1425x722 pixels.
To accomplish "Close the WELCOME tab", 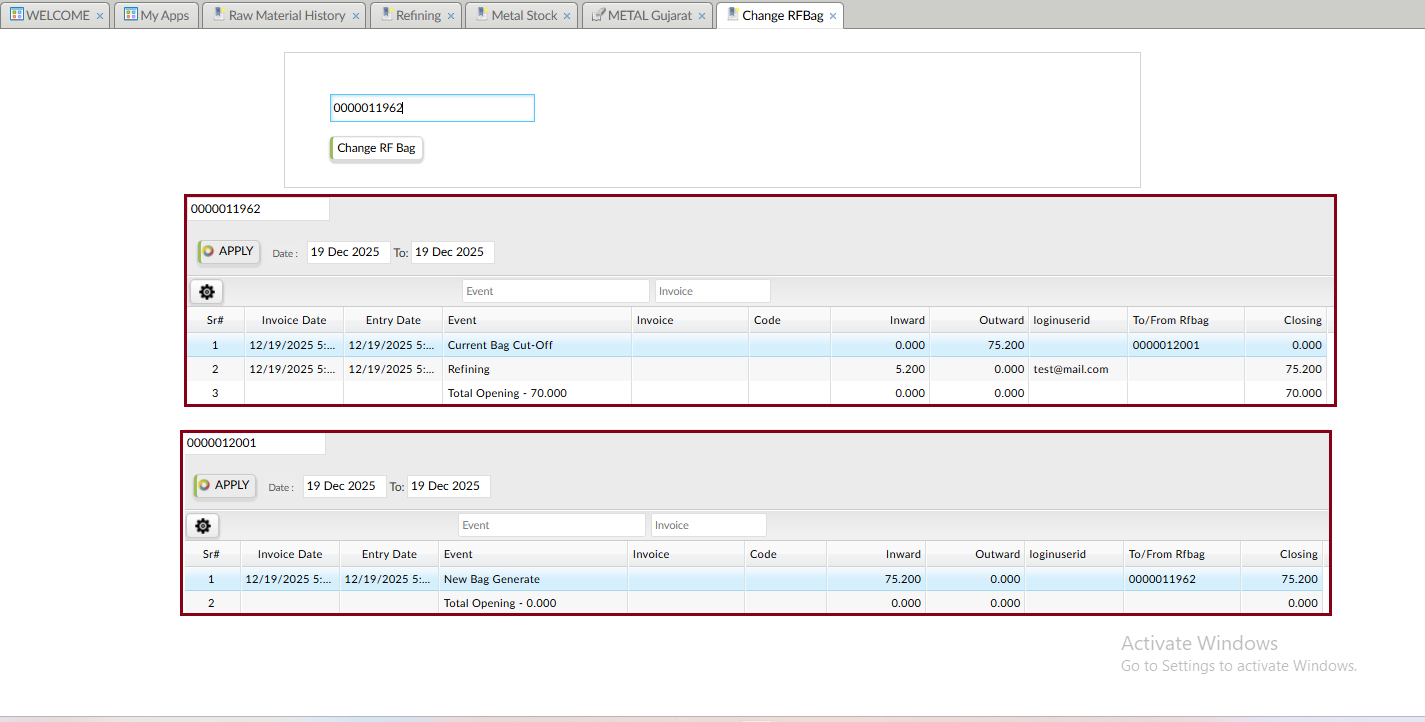I will tap(100, 16).
